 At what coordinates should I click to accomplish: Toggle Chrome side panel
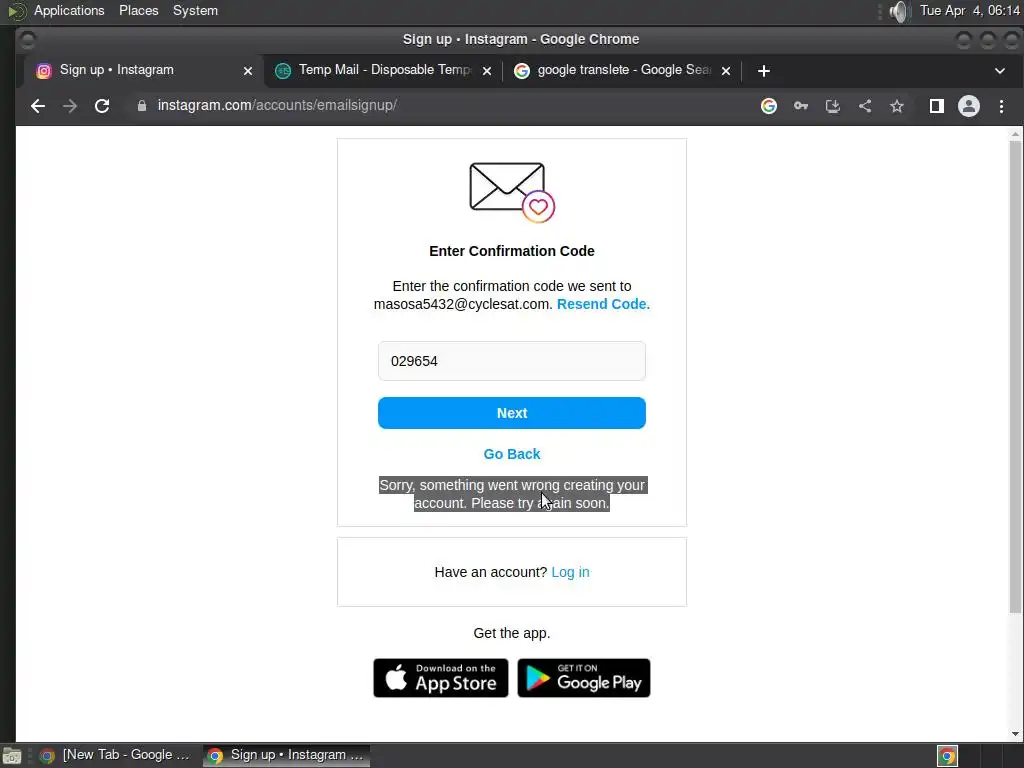click(x=936, y=106)
